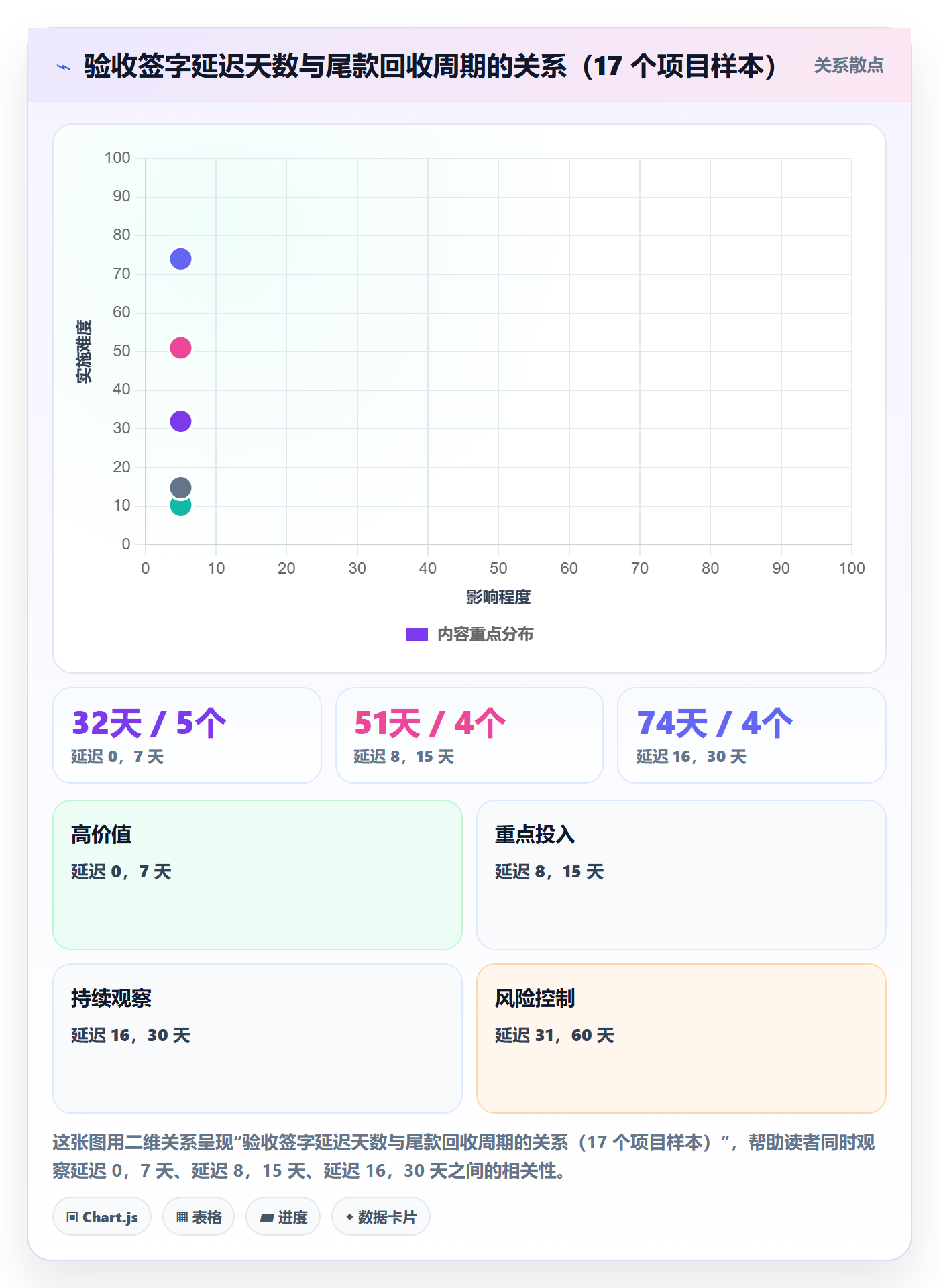939x1288 pixels.
Task: Select the 51天 / 4个 stat card
Action: [x=469, y=735]
